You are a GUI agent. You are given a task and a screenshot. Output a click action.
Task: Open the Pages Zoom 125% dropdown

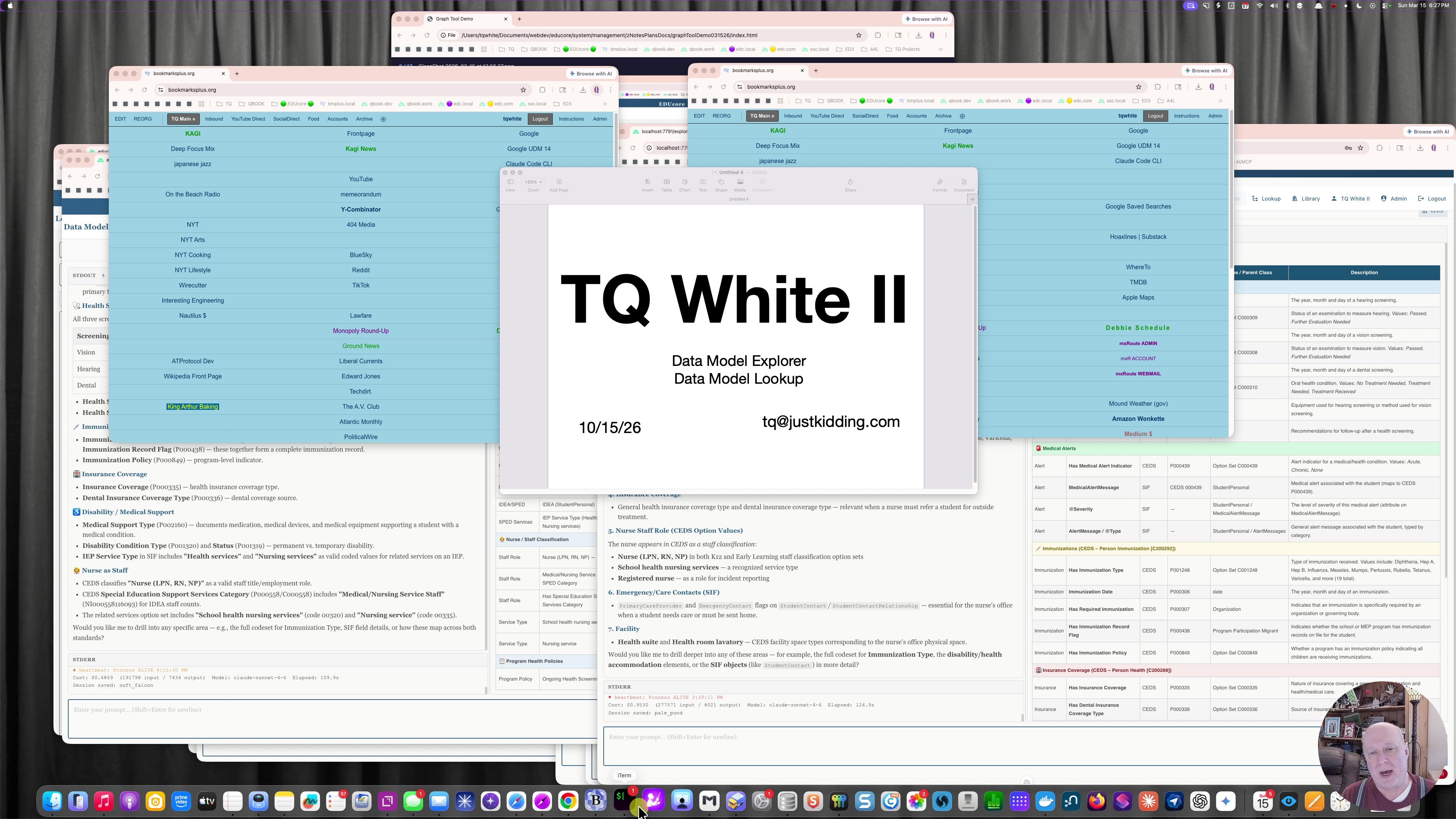coord(533,182)
